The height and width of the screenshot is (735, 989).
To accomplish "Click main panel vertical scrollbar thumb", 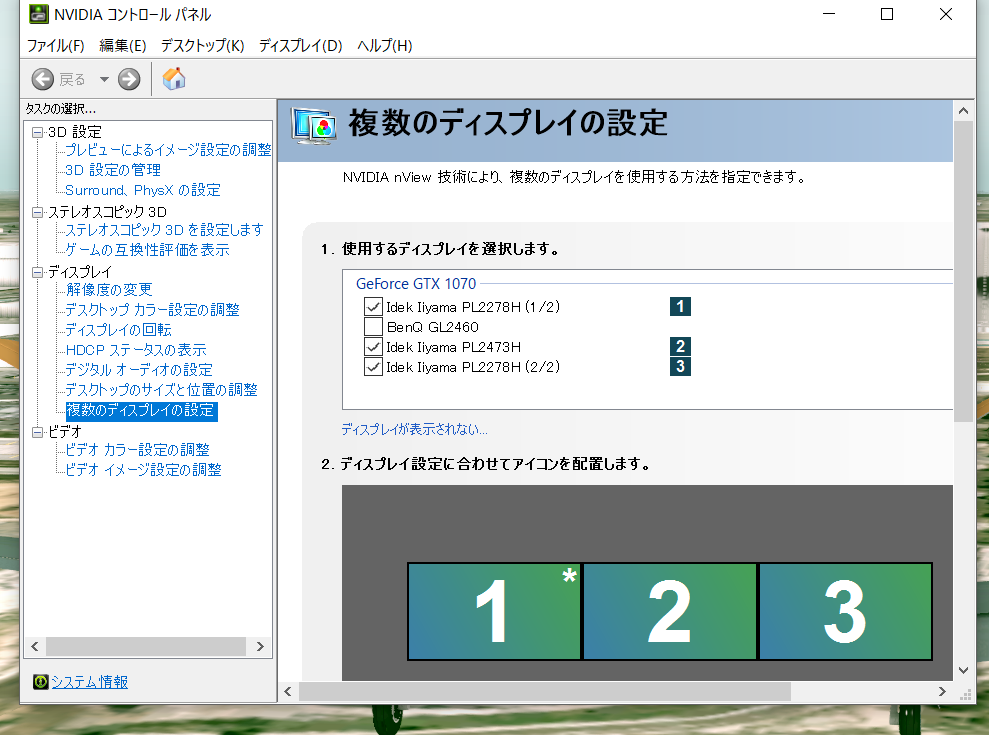I will tap(963, 271).
